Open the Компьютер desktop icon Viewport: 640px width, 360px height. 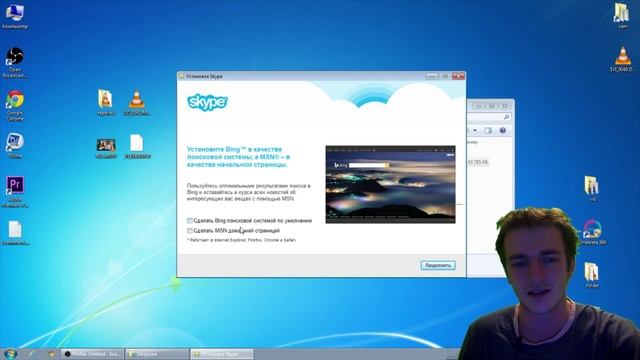click(x=15, y=16)
